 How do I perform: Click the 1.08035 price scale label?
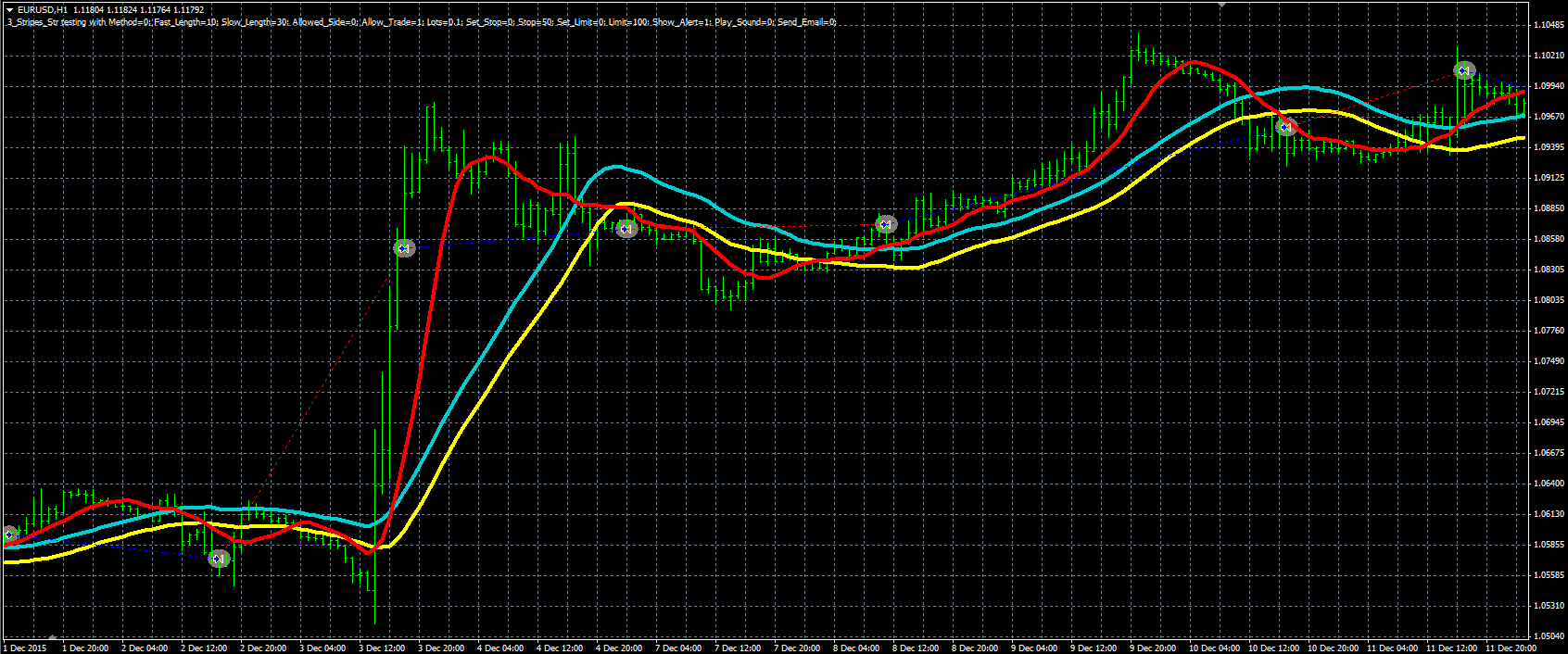(x=1549, y=300)
